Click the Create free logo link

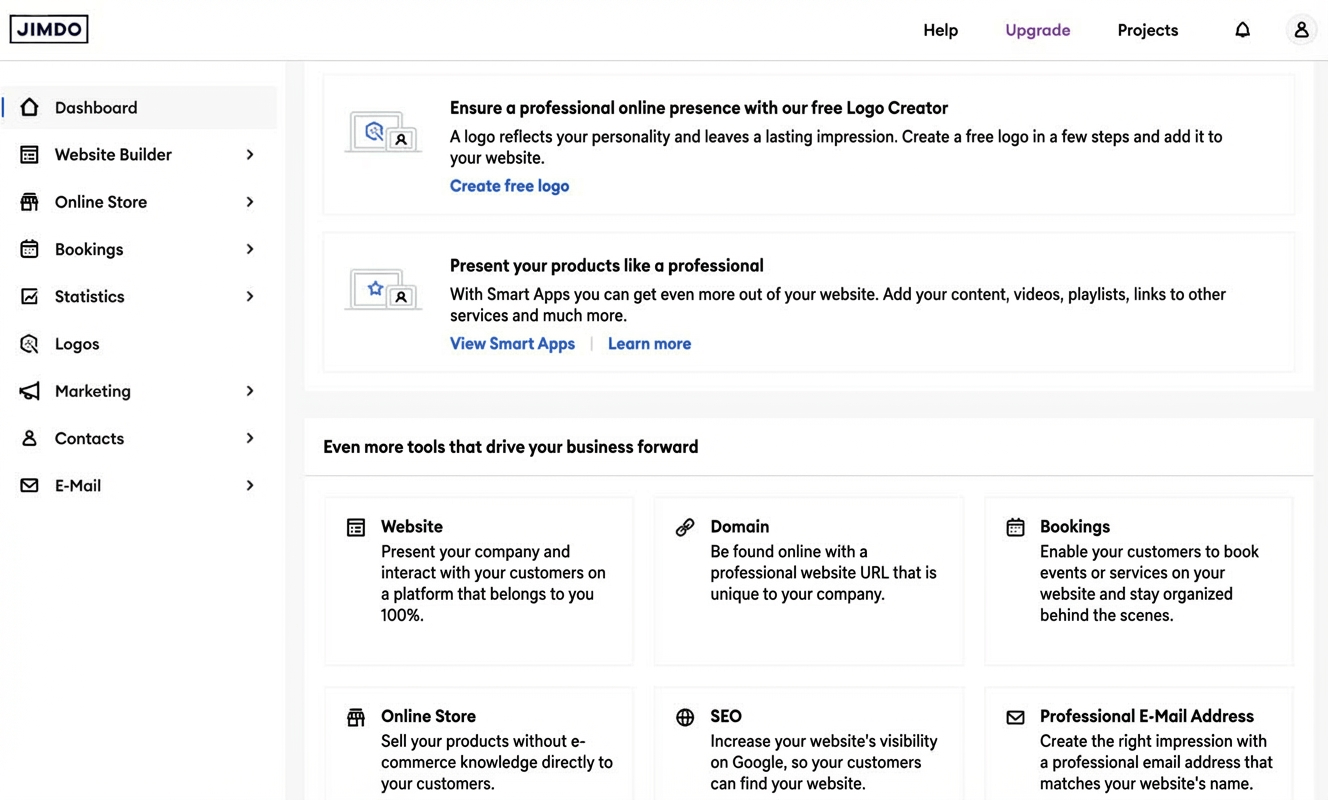509,186
